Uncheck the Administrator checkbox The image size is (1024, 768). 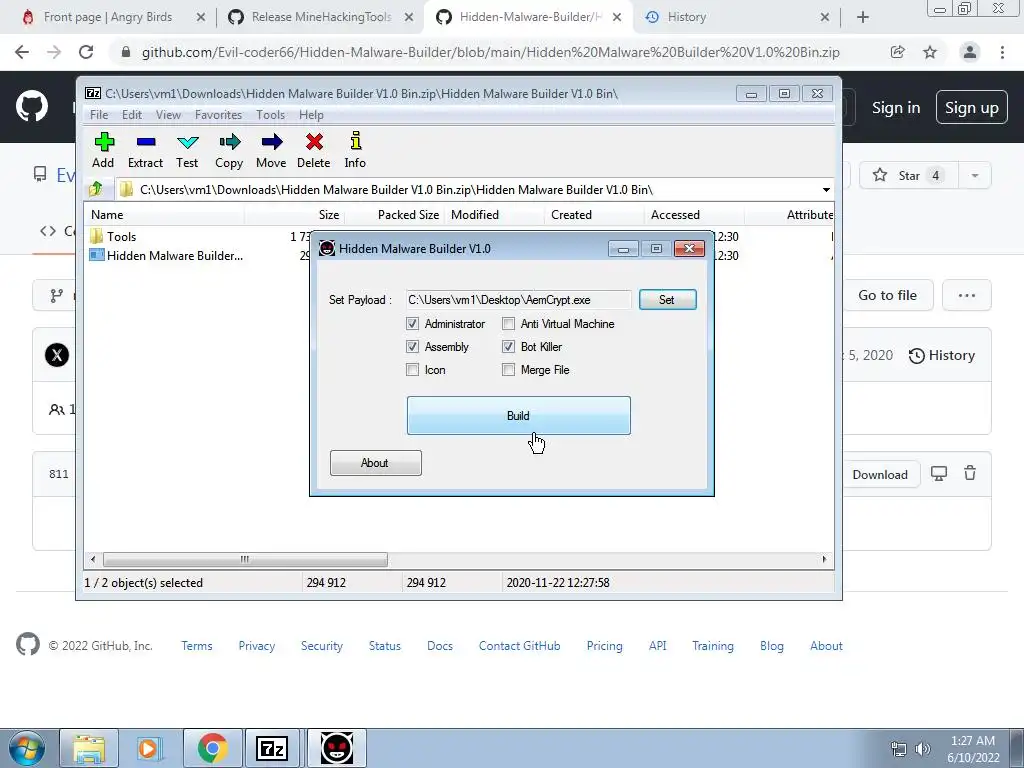coord(412,323)
